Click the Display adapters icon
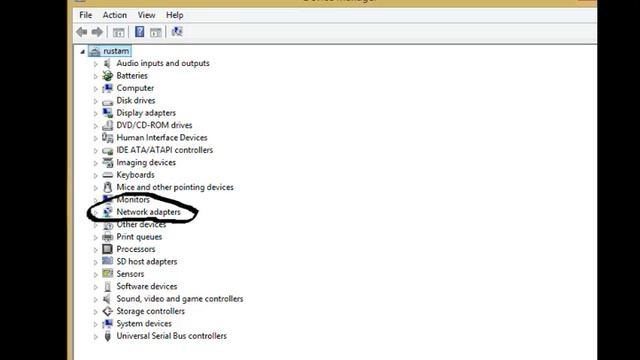Viewport: 640px width, 360px height. (x=107, y=113)
